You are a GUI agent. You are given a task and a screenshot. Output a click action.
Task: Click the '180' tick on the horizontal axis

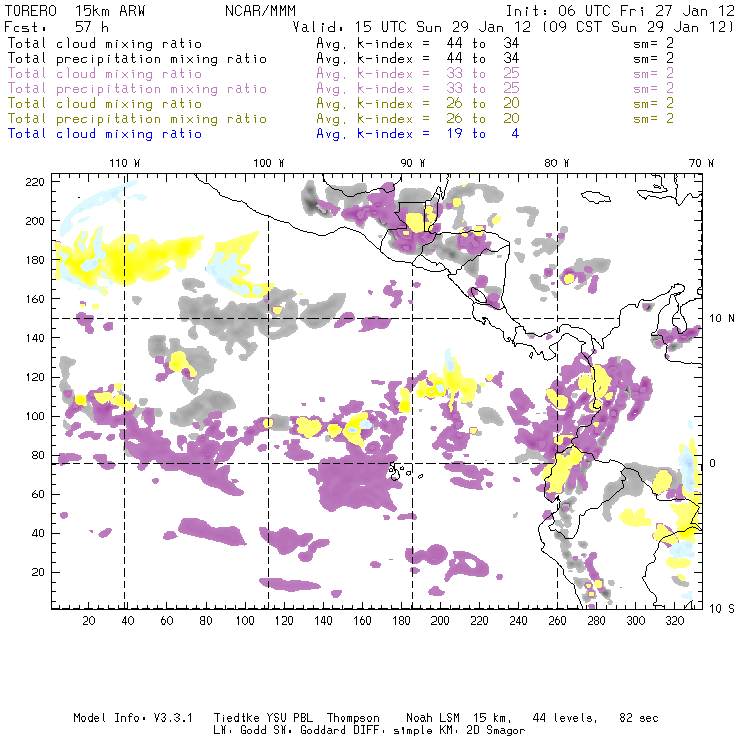coord(401,621)
